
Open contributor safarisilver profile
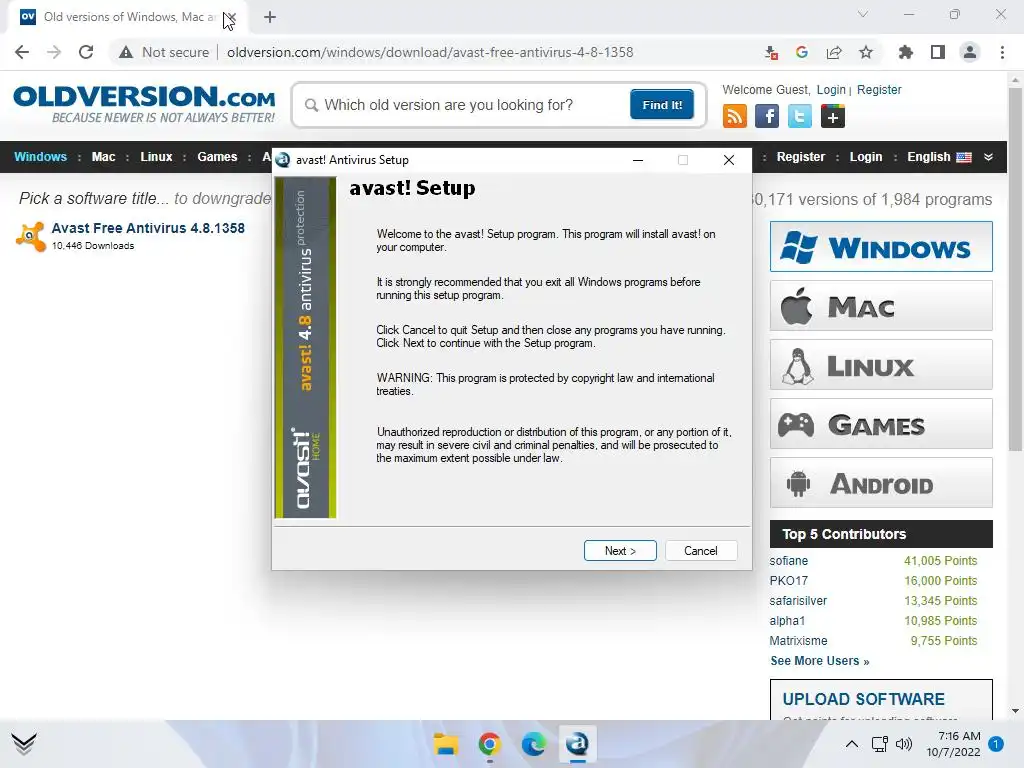tap(798, 600)
